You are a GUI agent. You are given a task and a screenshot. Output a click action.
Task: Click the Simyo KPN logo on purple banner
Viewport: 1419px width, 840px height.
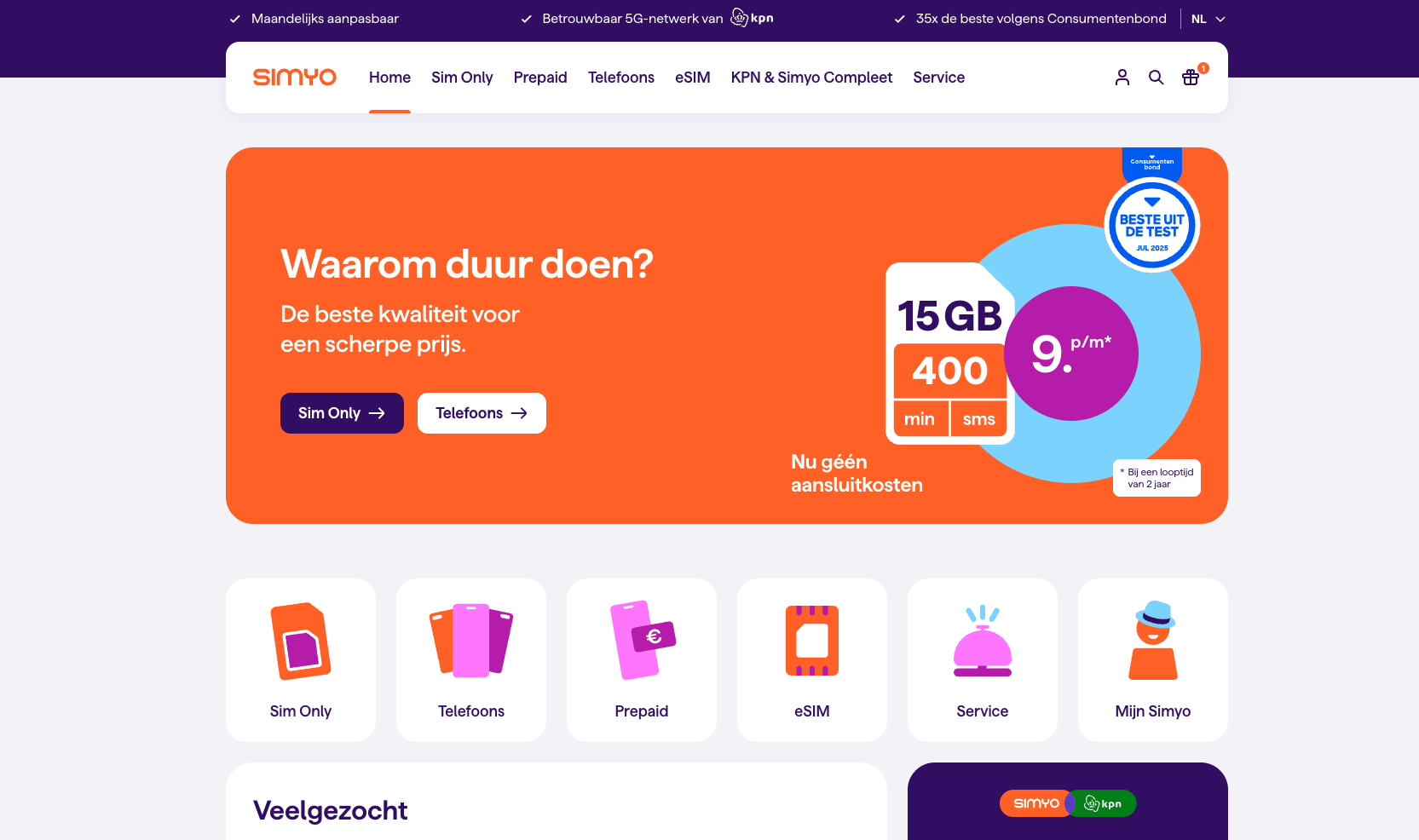(x=1068, y=803)
